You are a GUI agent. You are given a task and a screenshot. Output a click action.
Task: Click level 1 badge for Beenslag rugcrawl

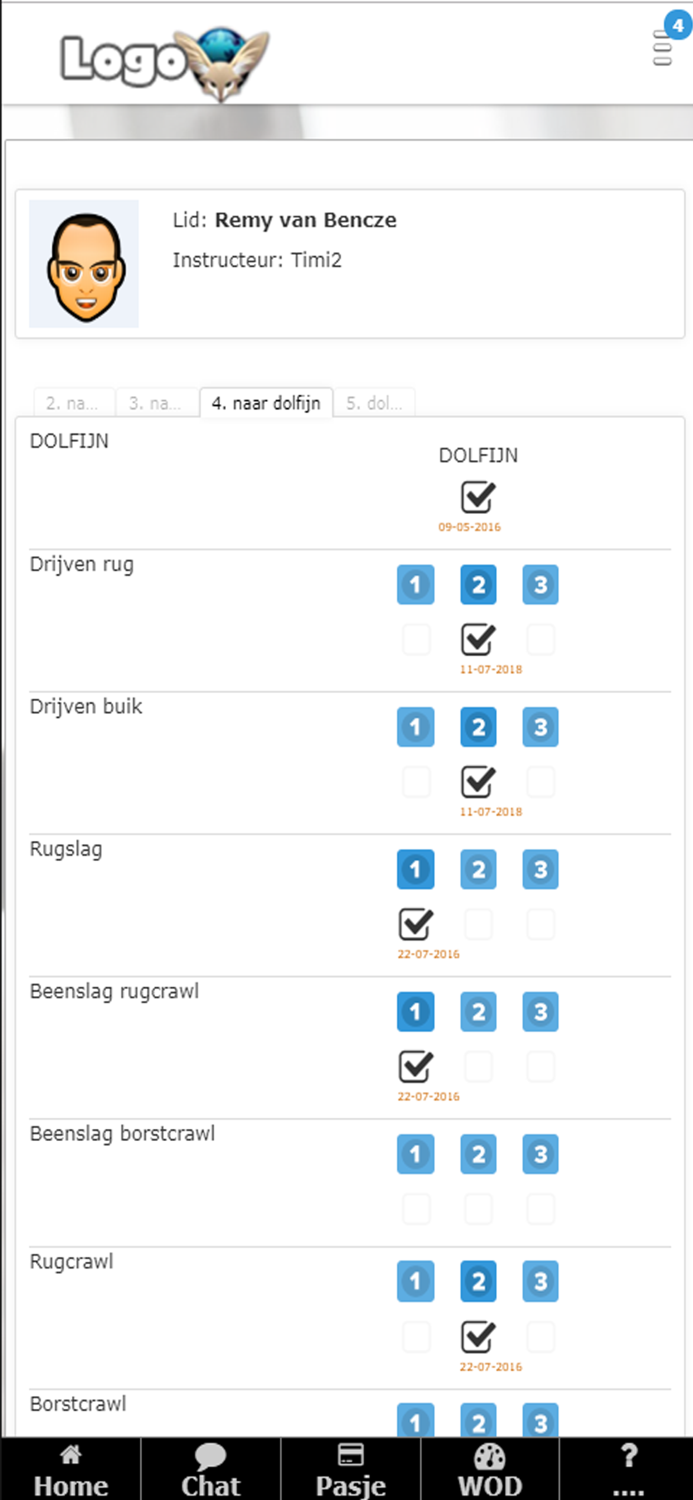tap(416, 1011)
